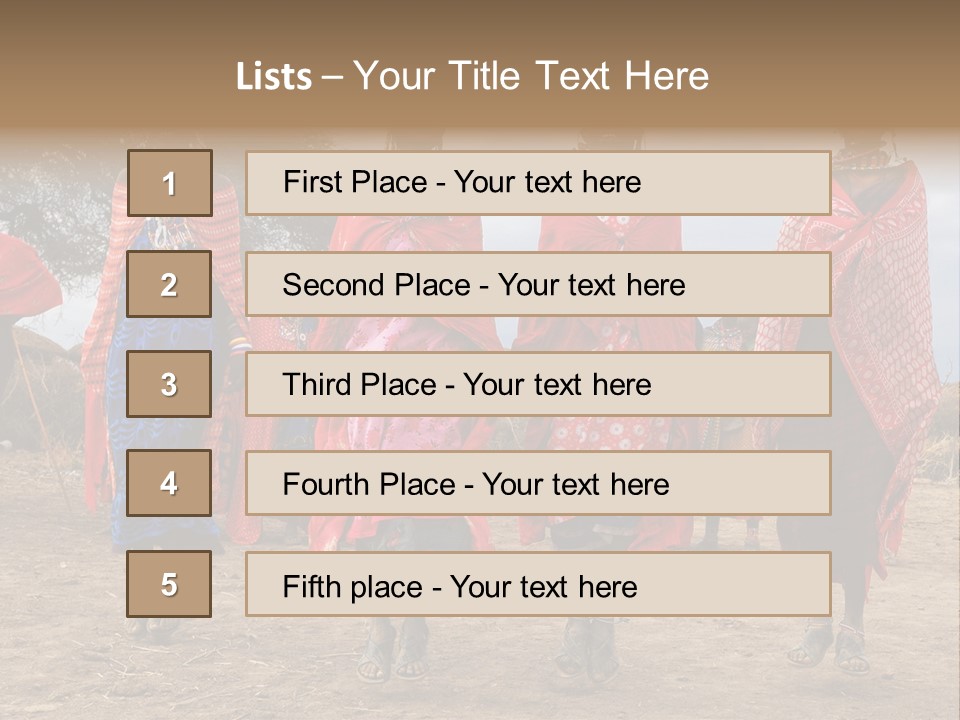Select the 'Fourth Place' text bar
This screenshot has height=720, width=960.
point(538,483)
